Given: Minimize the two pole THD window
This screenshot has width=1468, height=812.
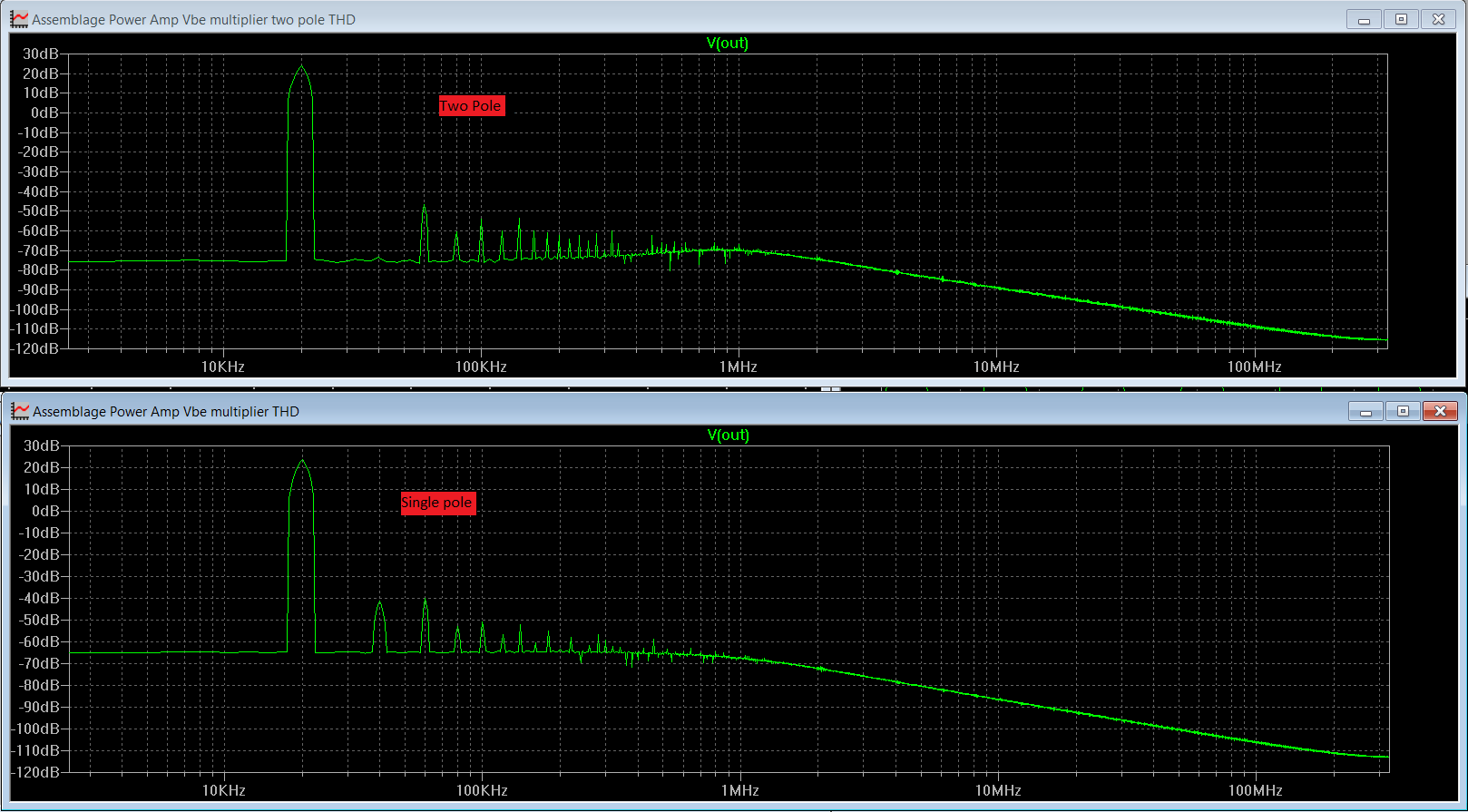Looking at the screenshot, I should tap(1364, 19).
